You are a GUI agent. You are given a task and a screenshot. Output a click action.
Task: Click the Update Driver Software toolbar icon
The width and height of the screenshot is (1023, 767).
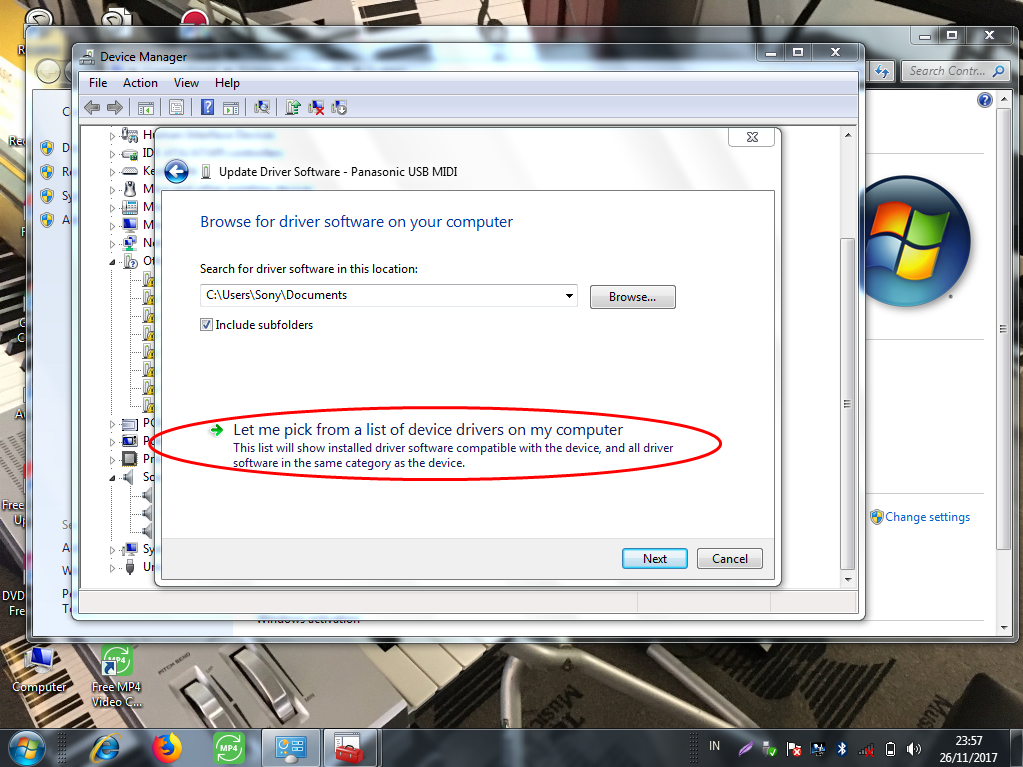point(292,107)
